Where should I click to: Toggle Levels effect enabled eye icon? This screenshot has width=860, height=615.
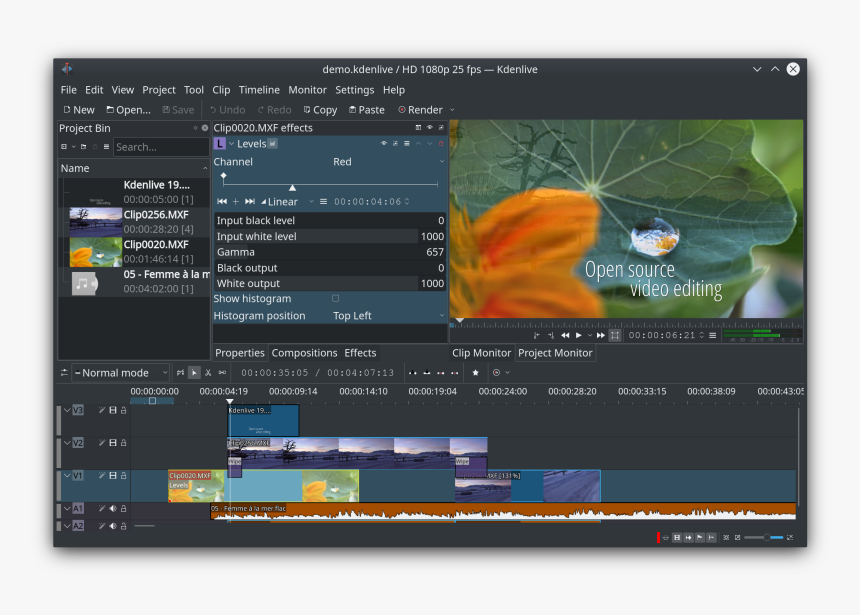[384, 144]
